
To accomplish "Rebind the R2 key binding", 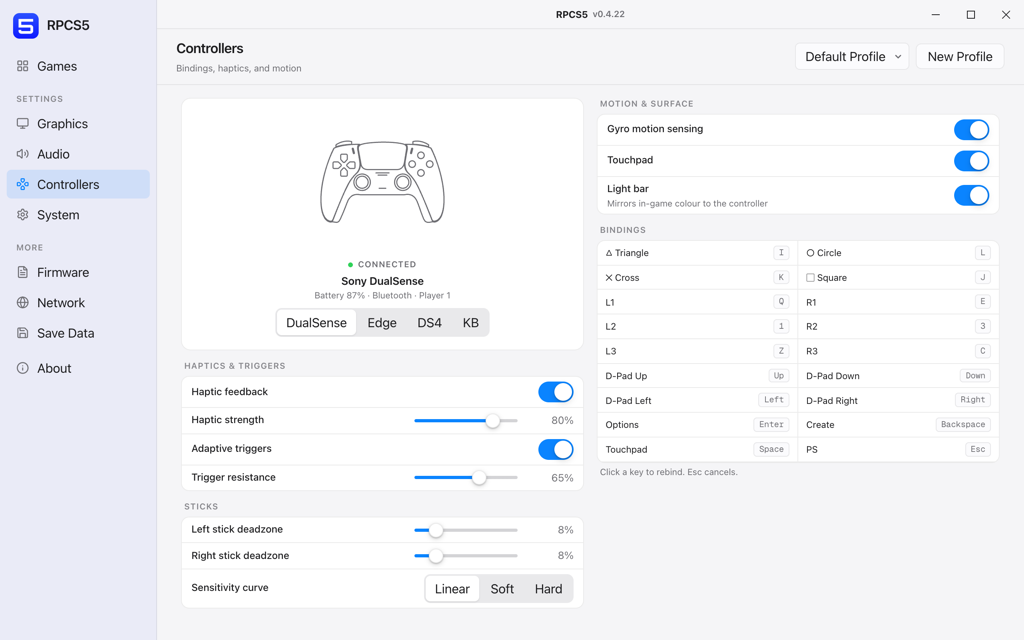I will 982,326.
